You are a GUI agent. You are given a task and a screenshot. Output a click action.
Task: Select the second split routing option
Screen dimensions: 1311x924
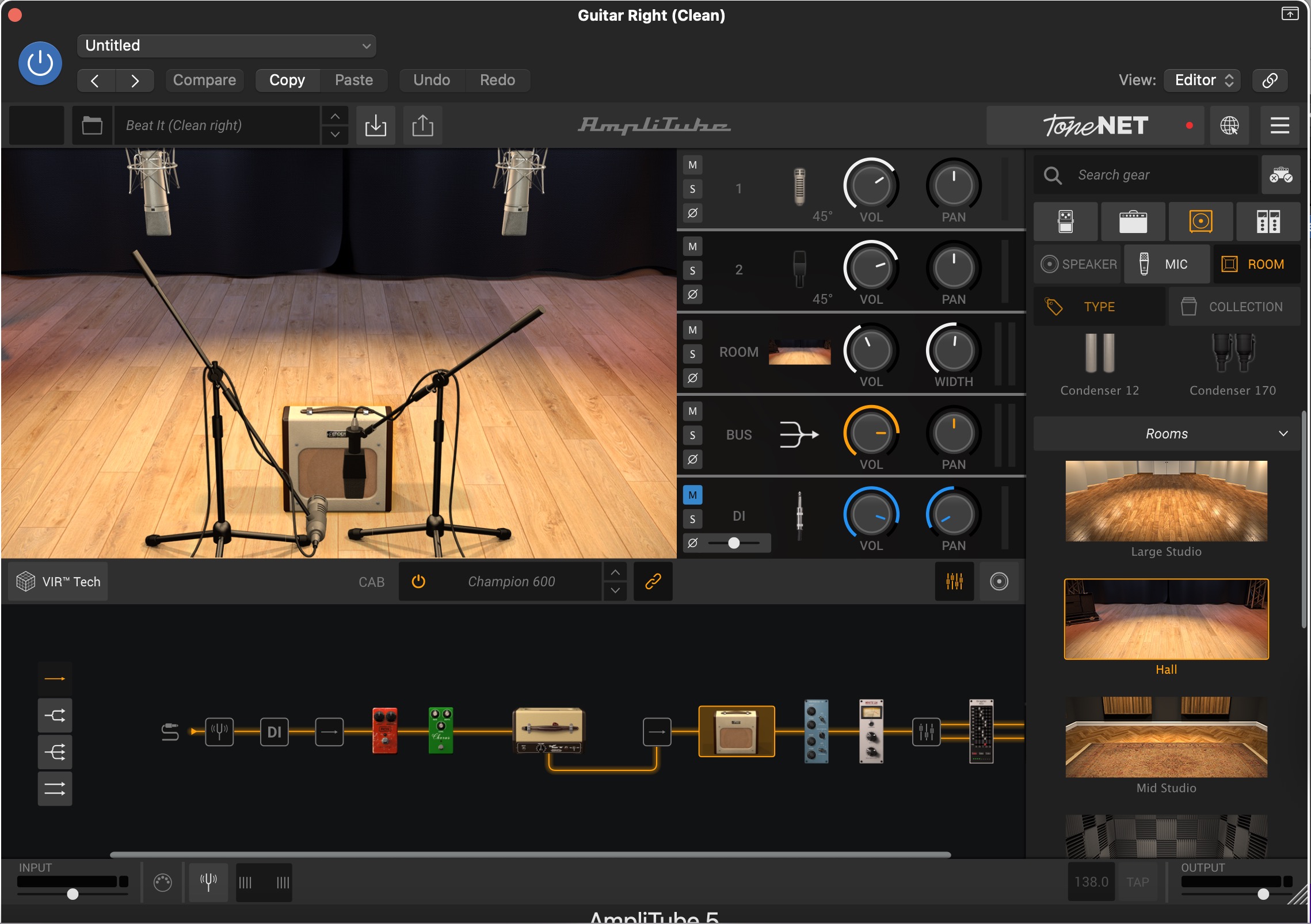[55, 716]
